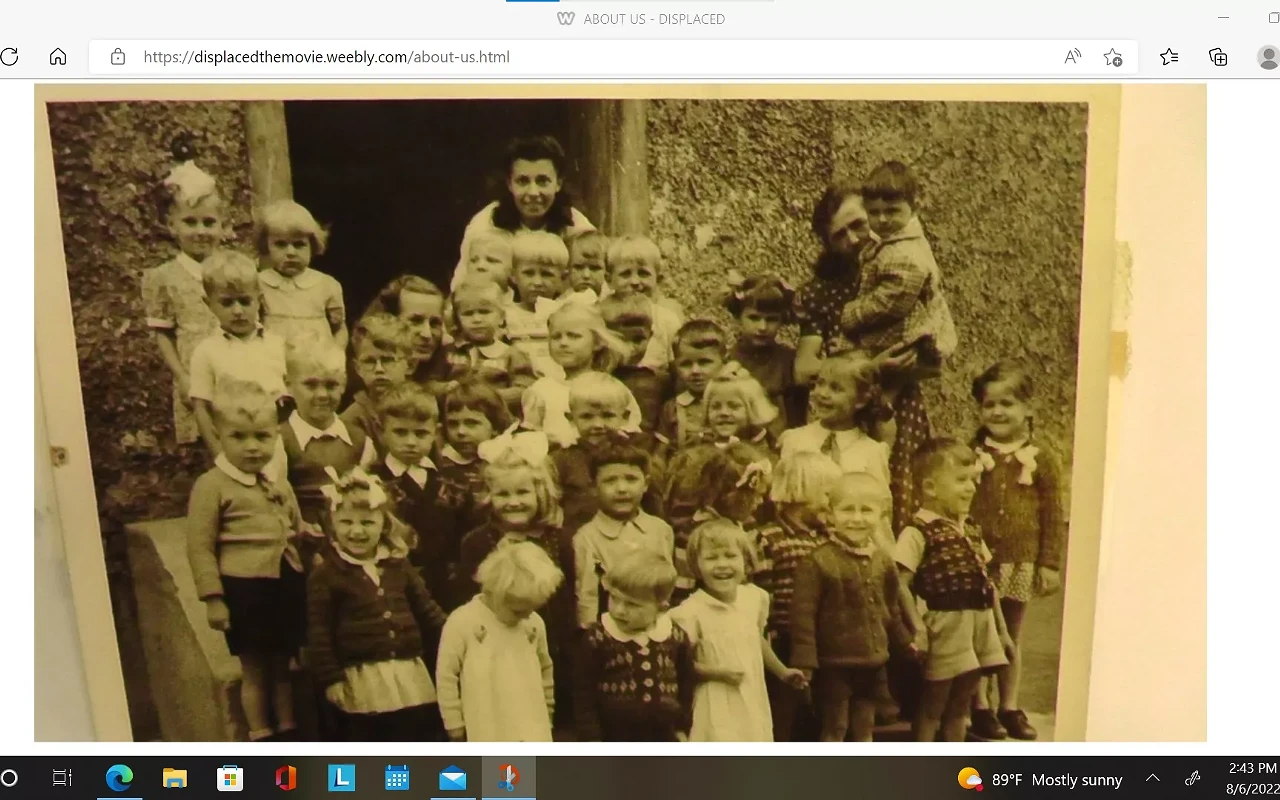This screenshot has height=800, width=1280.
Task: Open the blue L app on taskbar
Action: click(342, 778)
